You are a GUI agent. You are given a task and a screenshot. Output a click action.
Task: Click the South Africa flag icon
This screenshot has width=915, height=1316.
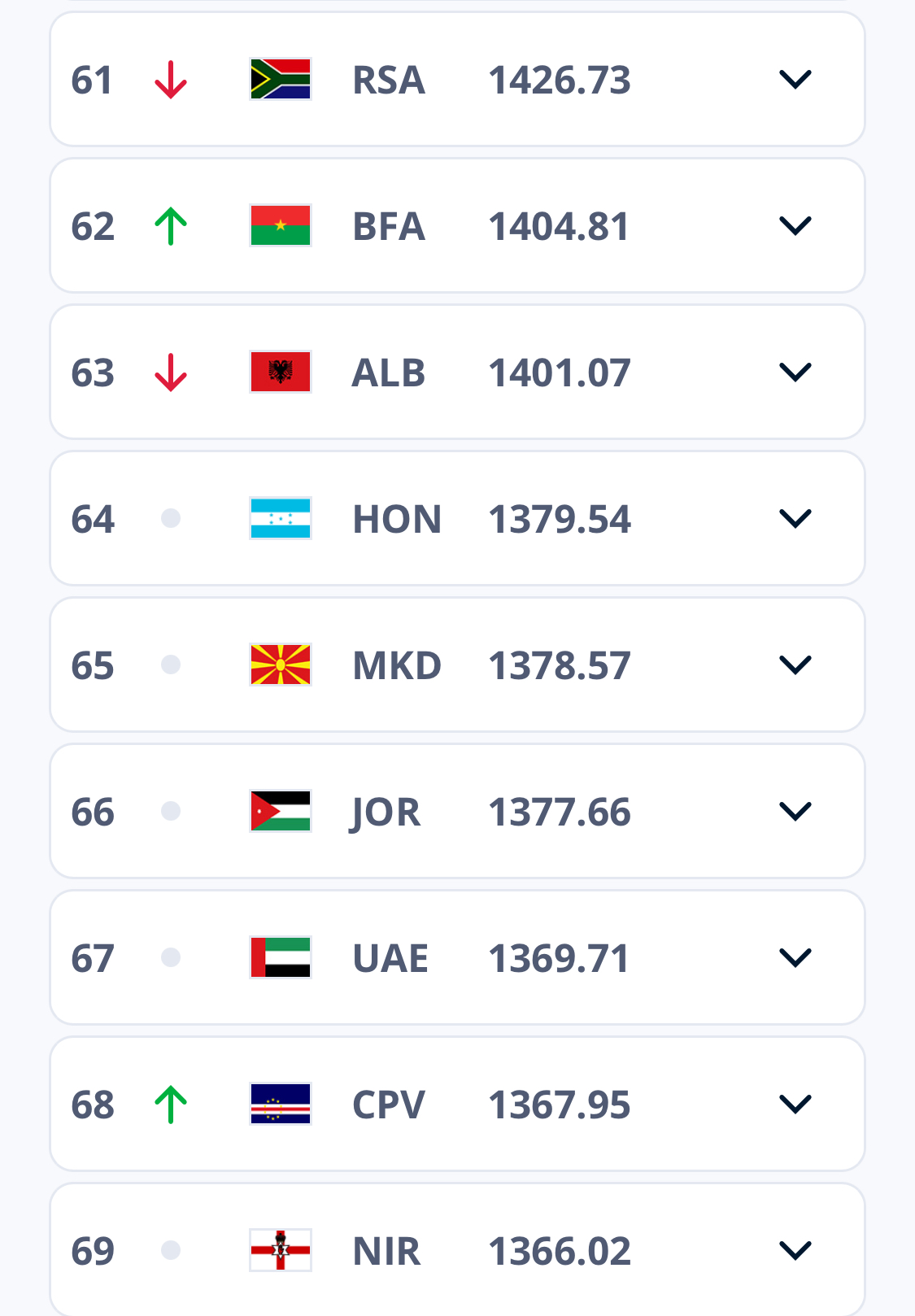click(281, 79)
